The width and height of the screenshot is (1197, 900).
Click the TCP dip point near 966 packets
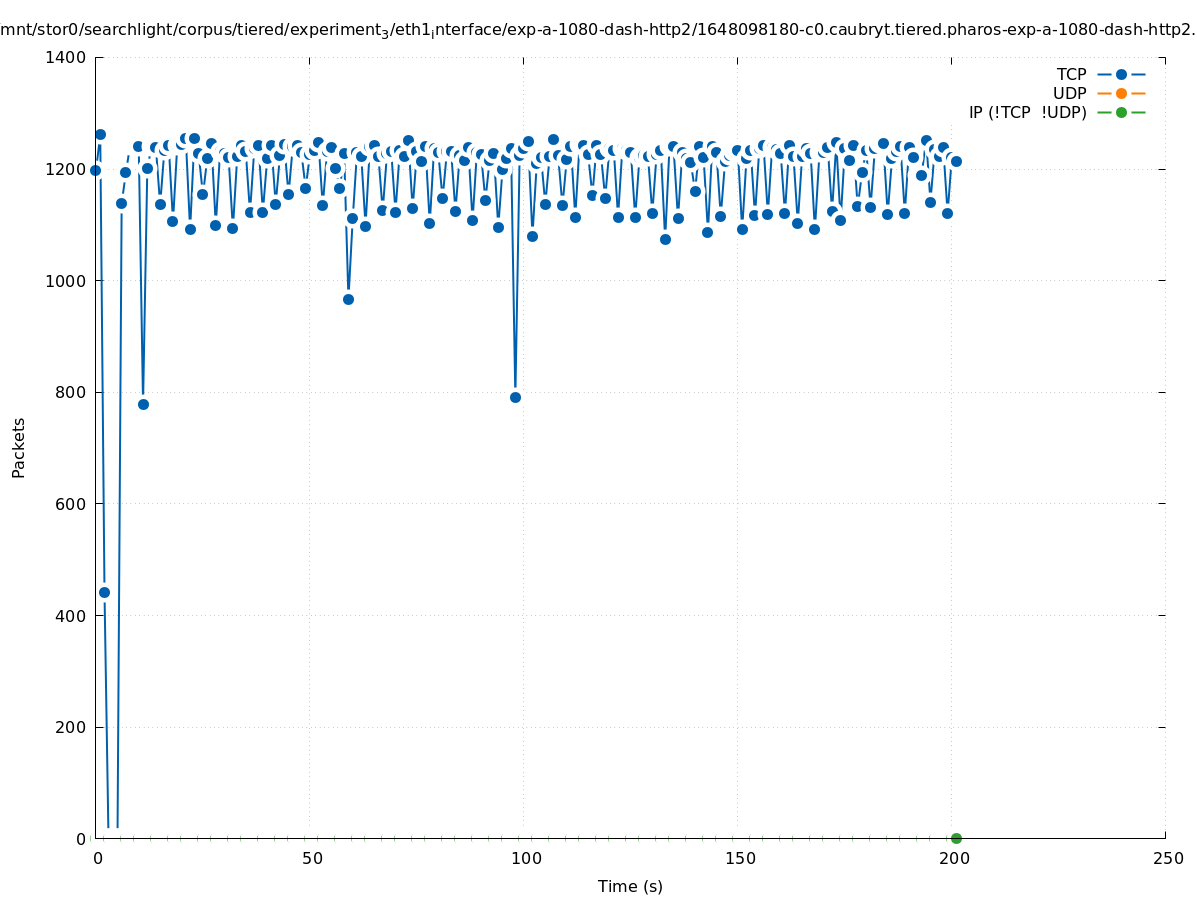pyautogui.click(x=348, y=299)
